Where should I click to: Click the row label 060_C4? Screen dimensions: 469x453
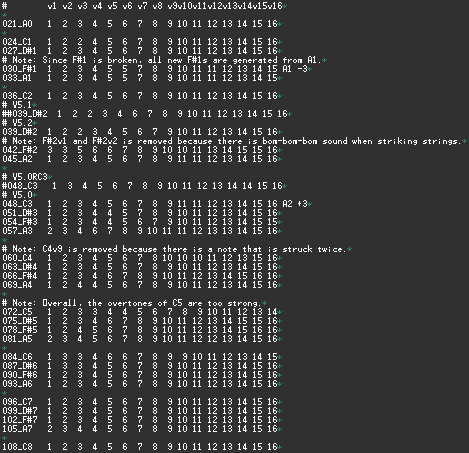[x=17, y=258]
